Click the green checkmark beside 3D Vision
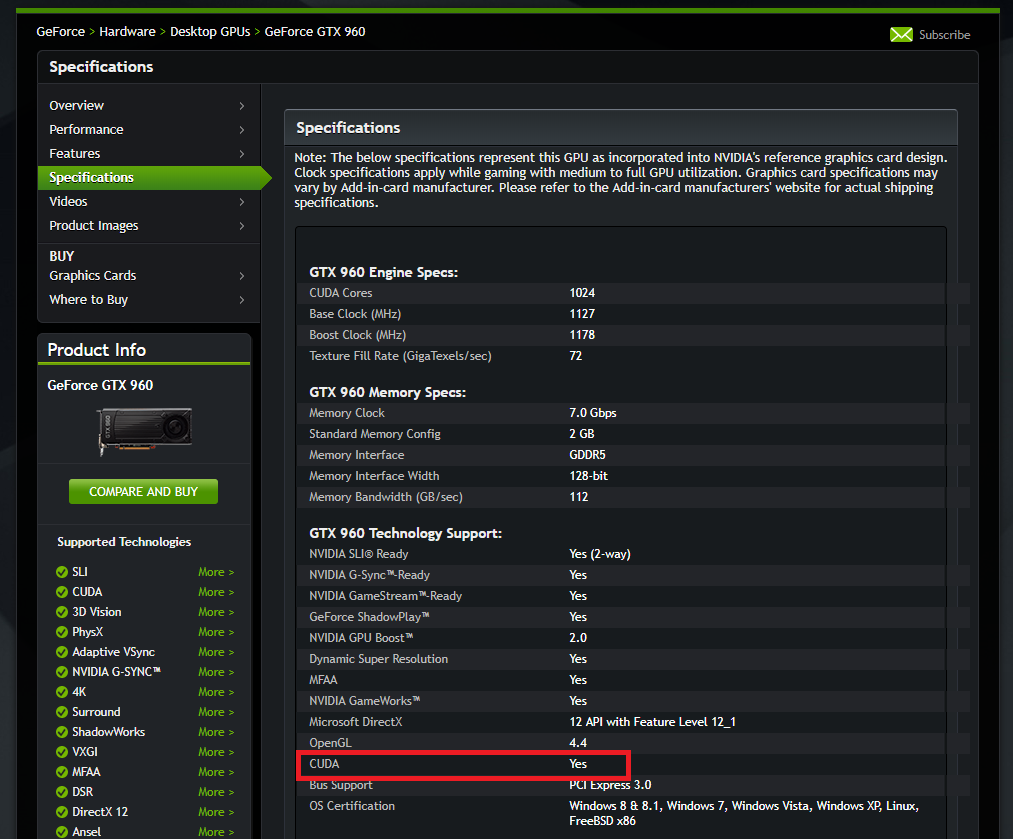Screen dimensions: 1013x839 (x=62, y=612)
